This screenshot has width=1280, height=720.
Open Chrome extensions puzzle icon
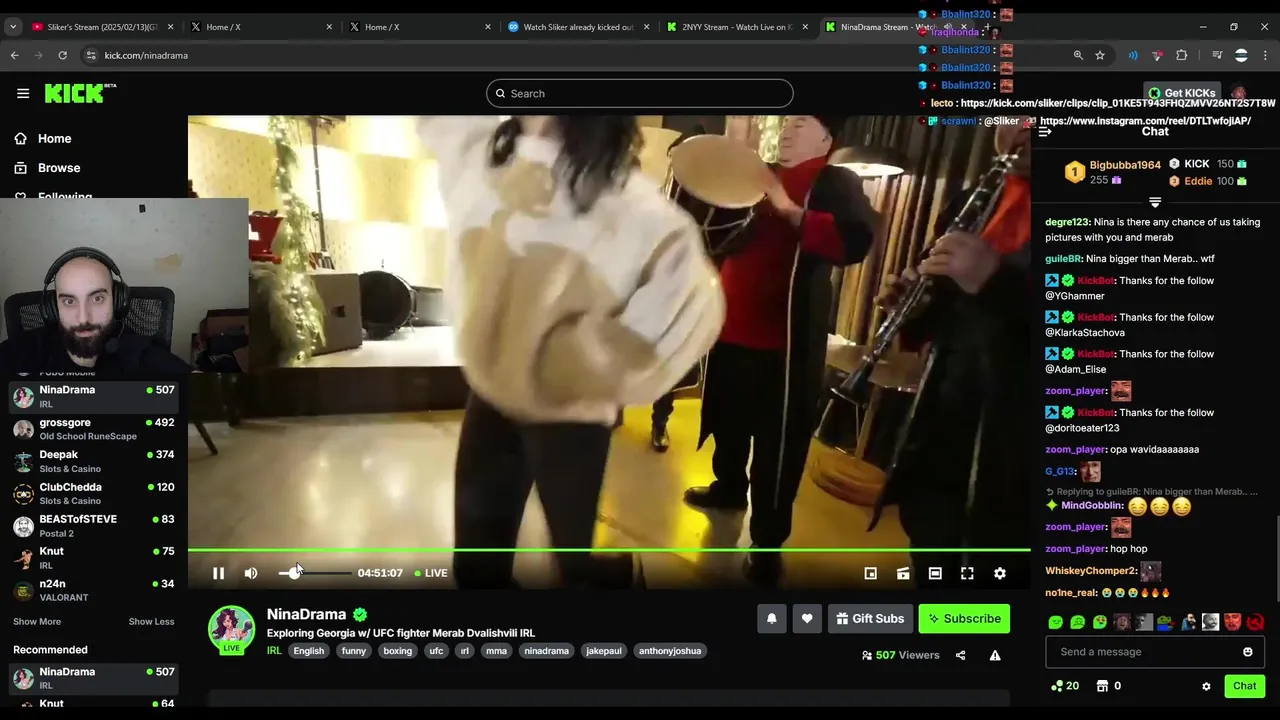(x=1182, y=55)
